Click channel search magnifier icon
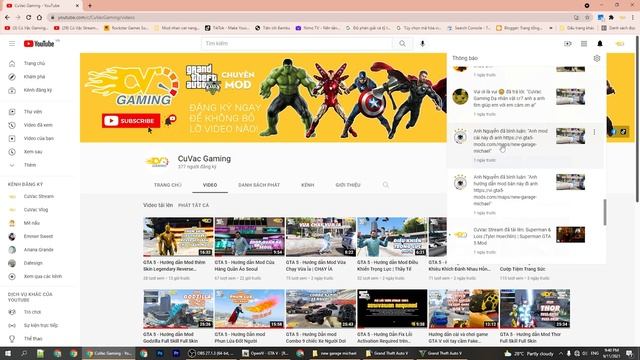This screenshot has height=360, width=640. tap(385, 185)
